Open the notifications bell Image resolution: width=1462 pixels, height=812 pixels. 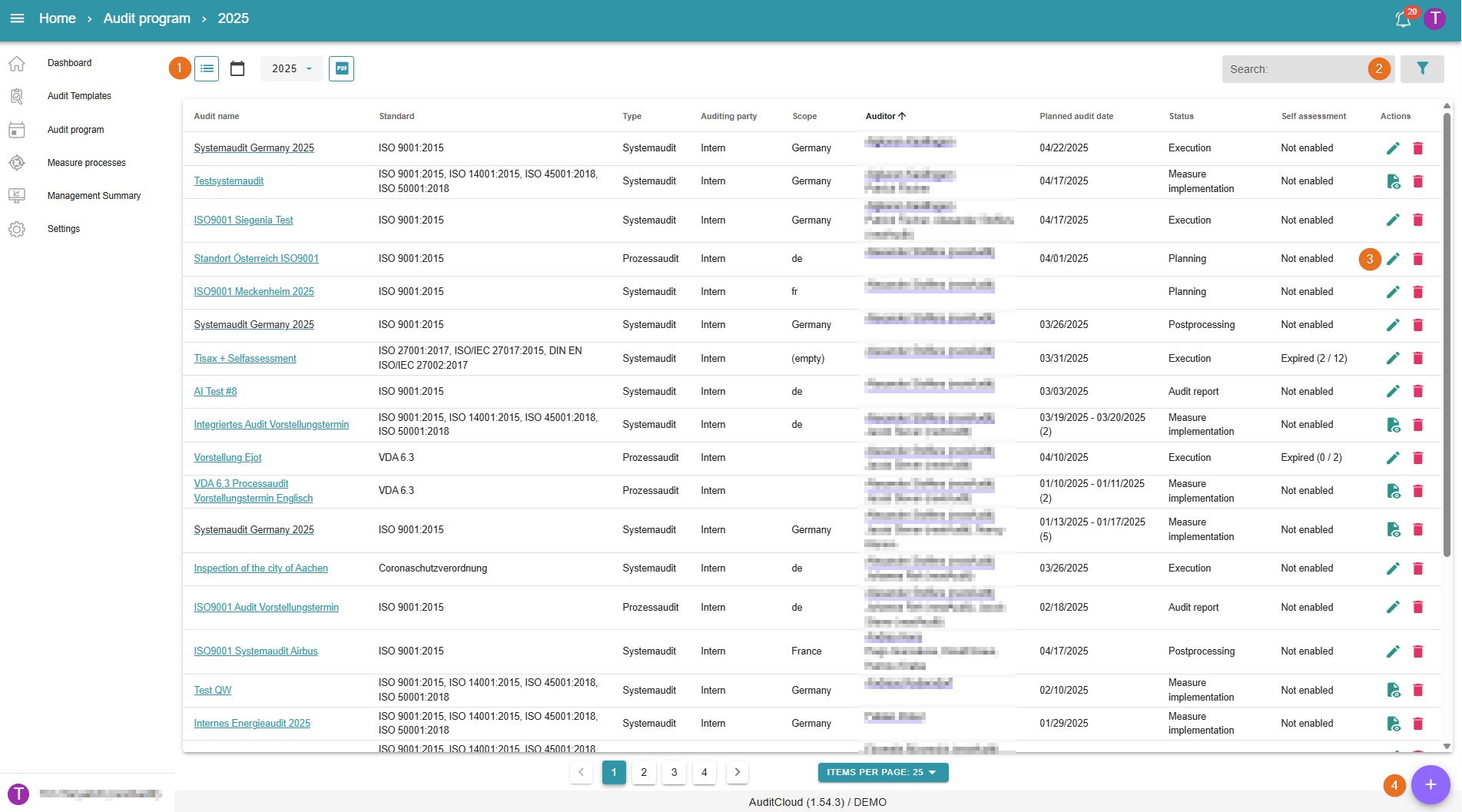click(x=1403, y=19)
